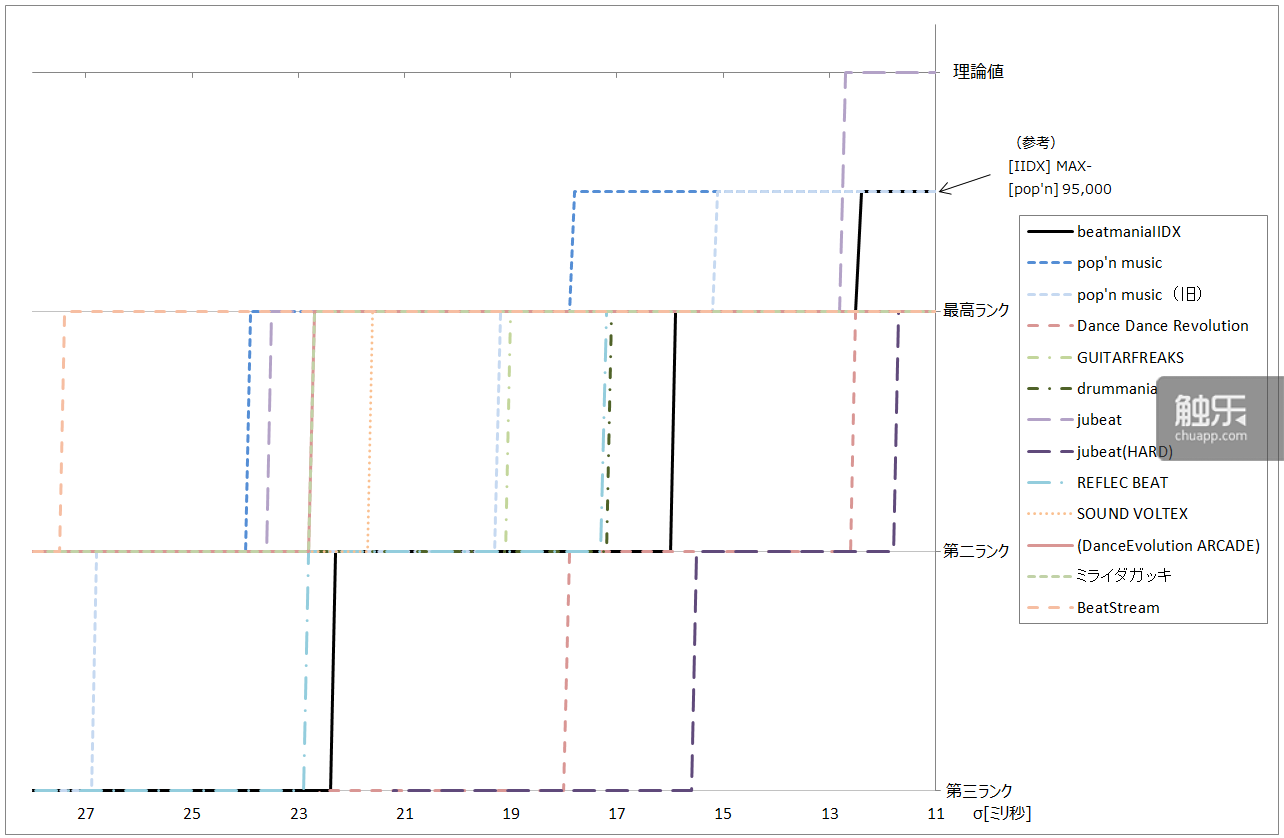Click the orange dashed BeatStream legend line sample

tap(1049, 608)
